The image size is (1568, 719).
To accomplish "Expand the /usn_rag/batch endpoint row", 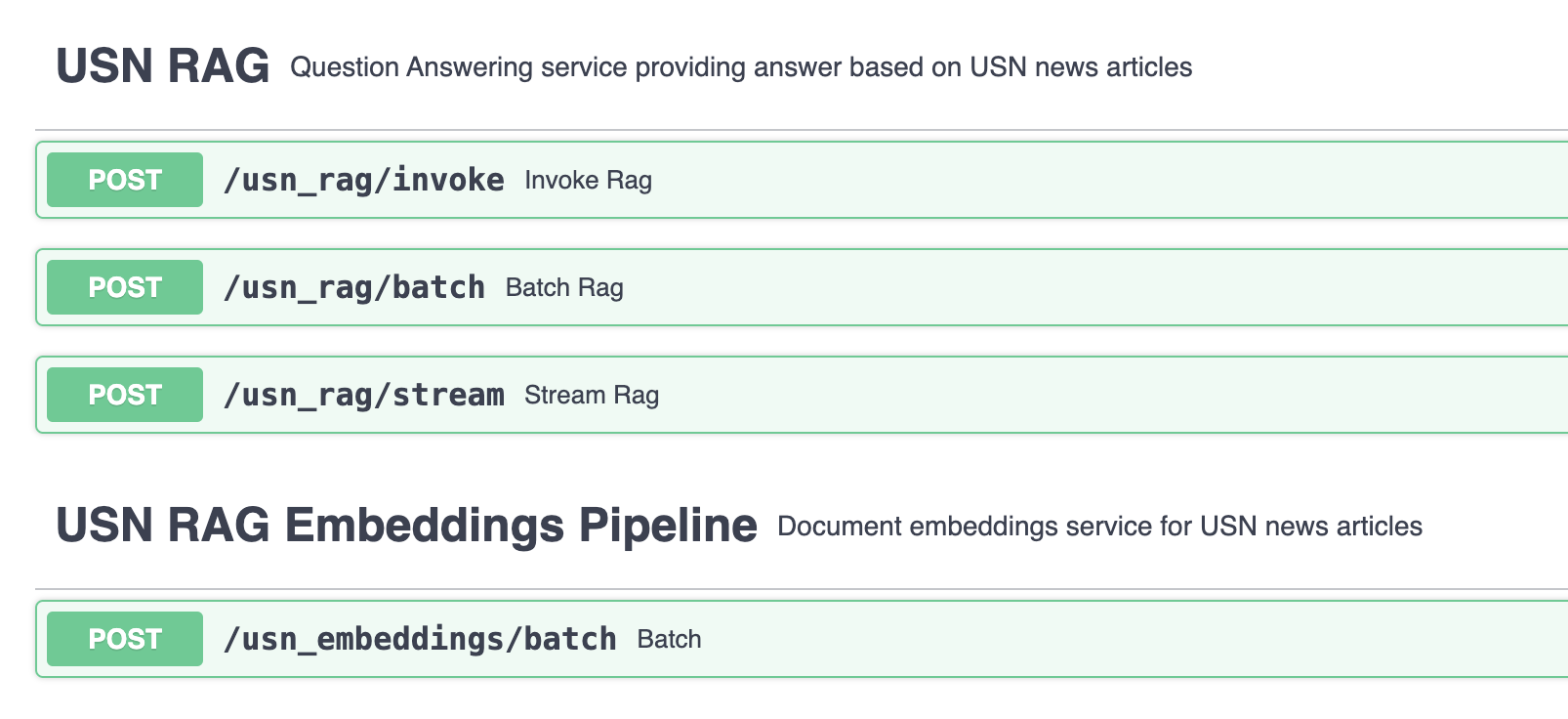I will click(976, 287).
